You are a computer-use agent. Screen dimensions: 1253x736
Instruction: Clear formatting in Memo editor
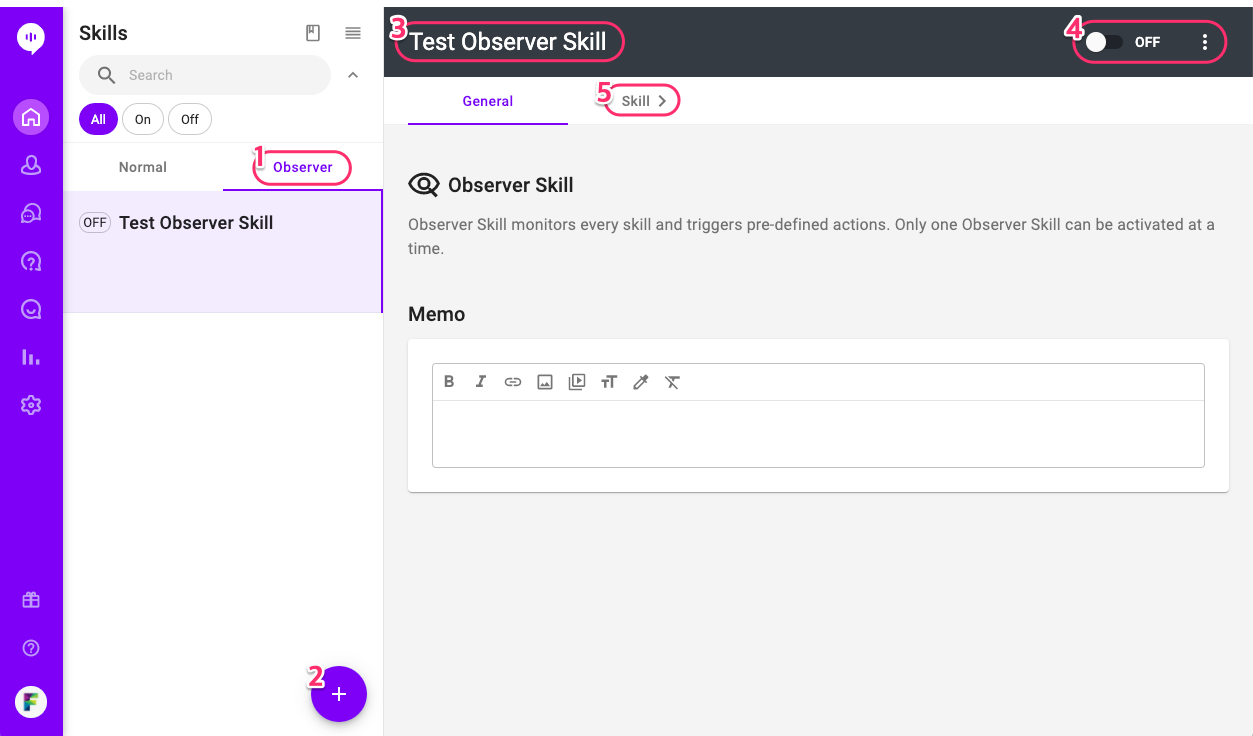673,382
